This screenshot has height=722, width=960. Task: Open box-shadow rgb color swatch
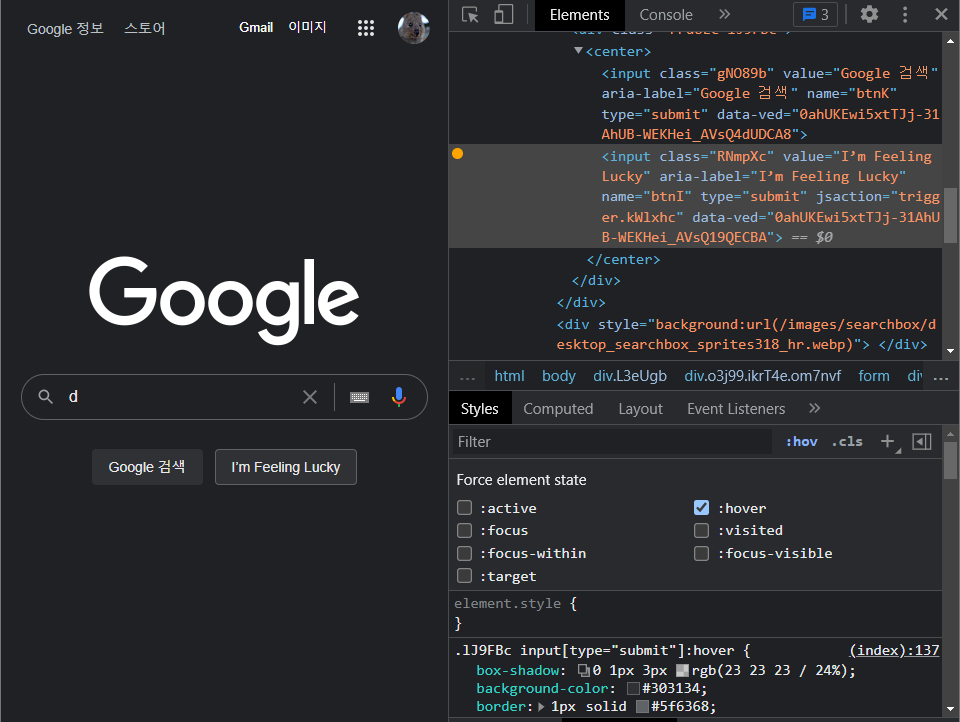click(682, 671)
